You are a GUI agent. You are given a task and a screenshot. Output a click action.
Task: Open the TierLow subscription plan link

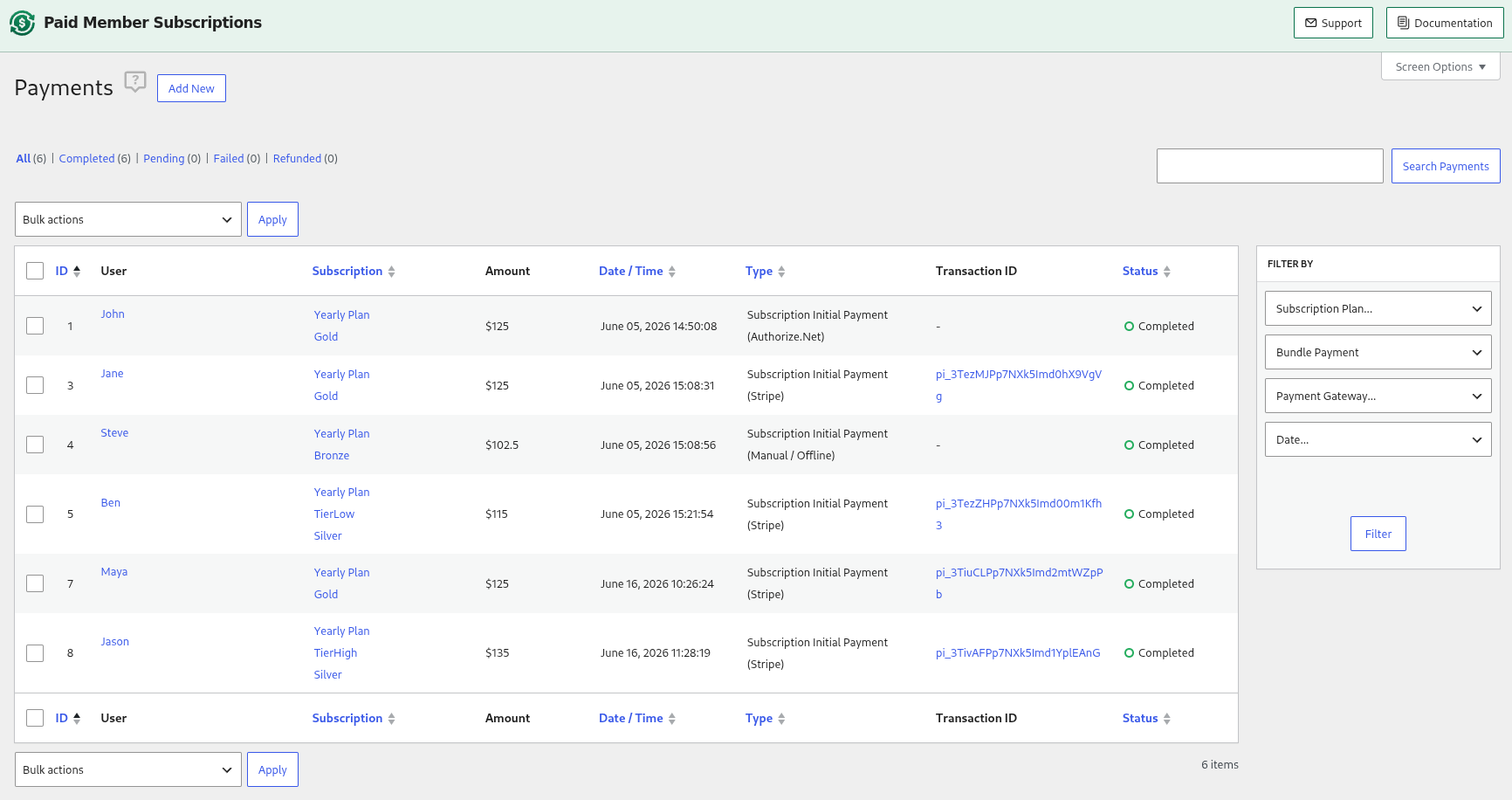pyautogui.click(x=334, y=514)
